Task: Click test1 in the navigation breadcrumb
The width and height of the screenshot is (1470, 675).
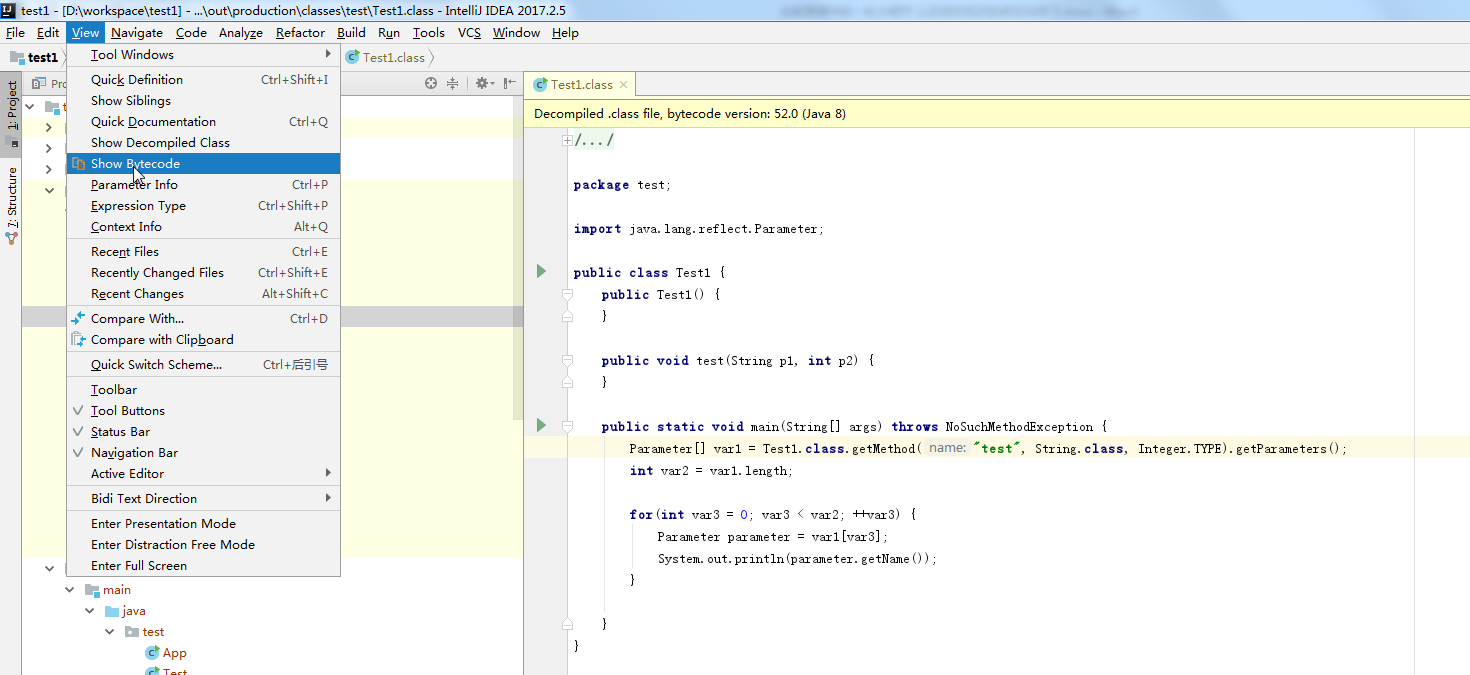Action: [42, 58]
